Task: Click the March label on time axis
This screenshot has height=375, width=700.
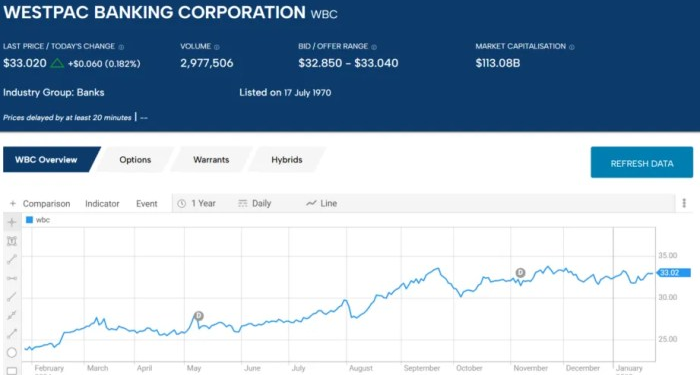Action: [x=97, y=368]
